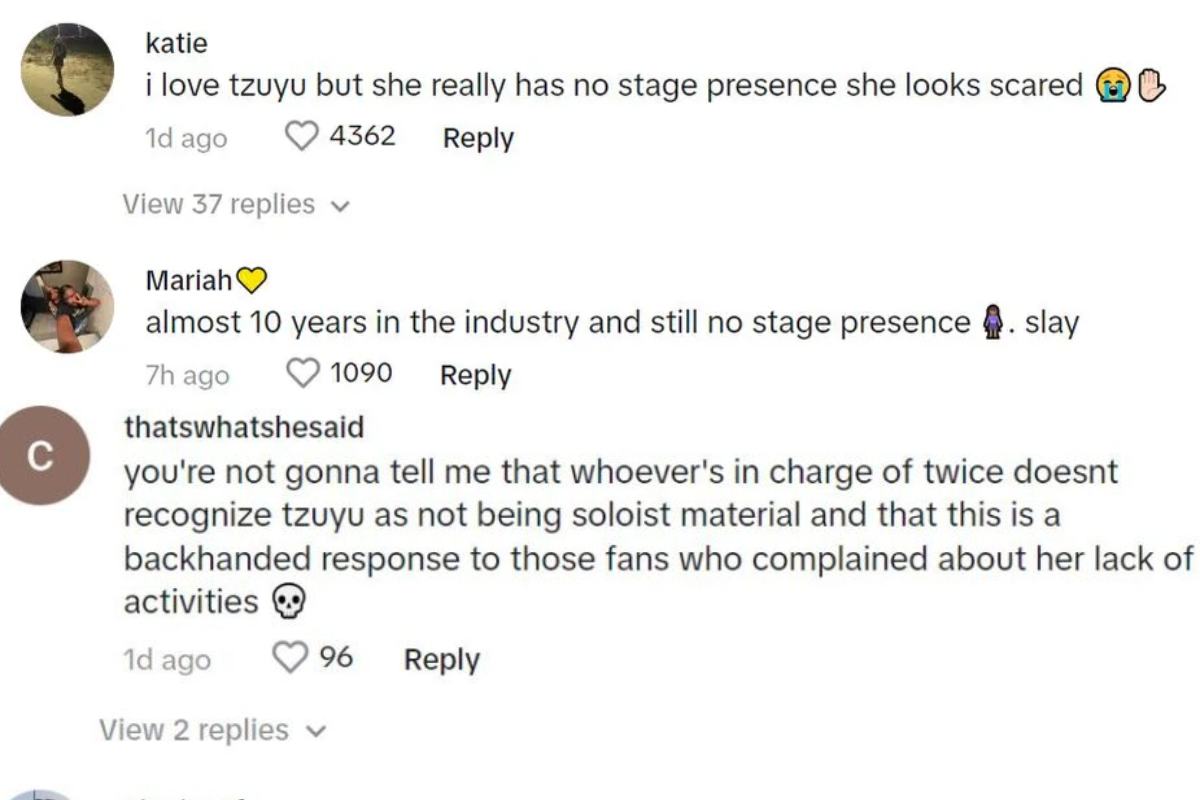Open thatswhatshesaid's letter C avatar

[41, 457]
